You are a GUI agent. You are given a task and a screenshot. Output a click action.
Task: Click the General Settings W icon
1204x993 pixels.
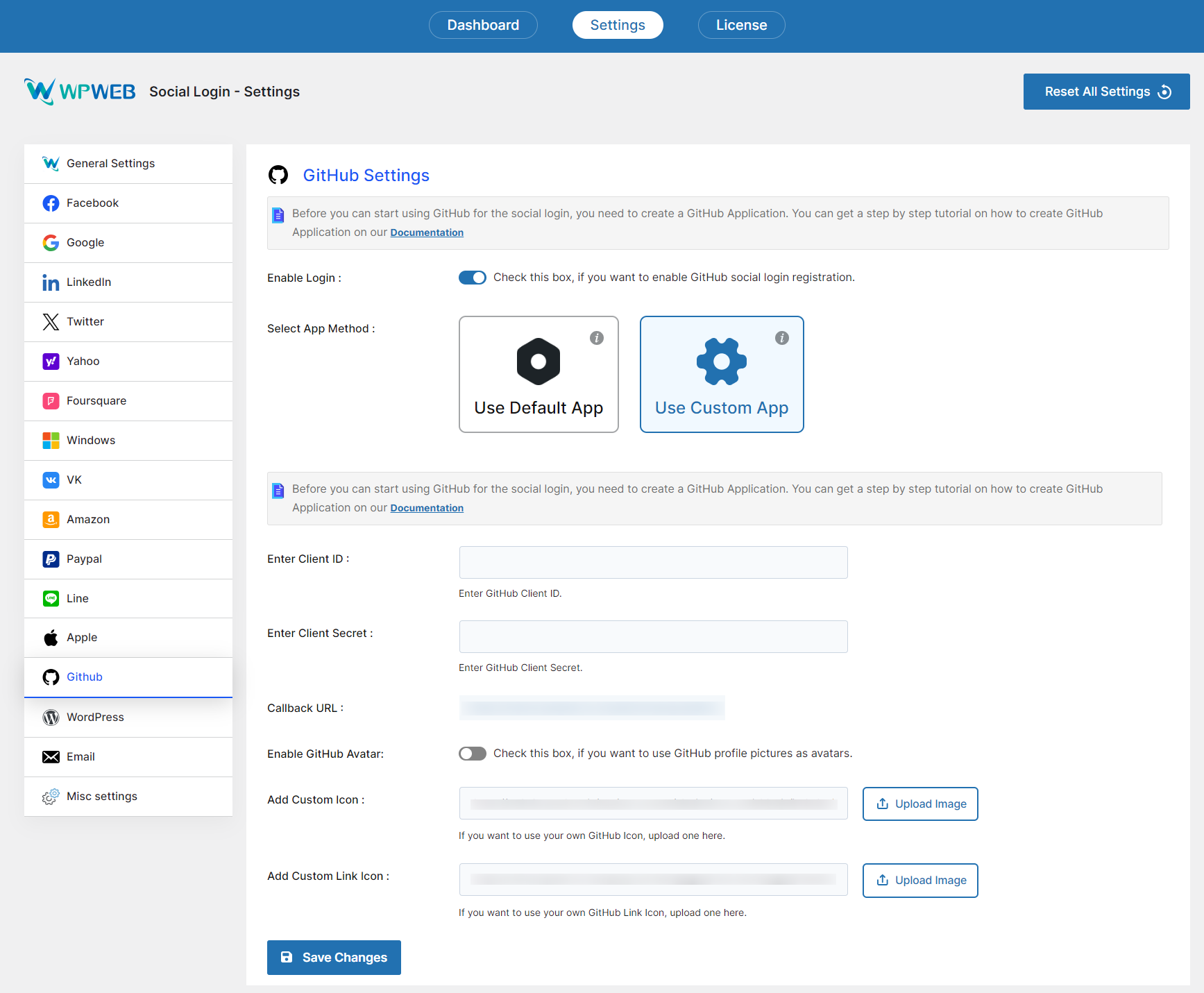coord(51,163)
